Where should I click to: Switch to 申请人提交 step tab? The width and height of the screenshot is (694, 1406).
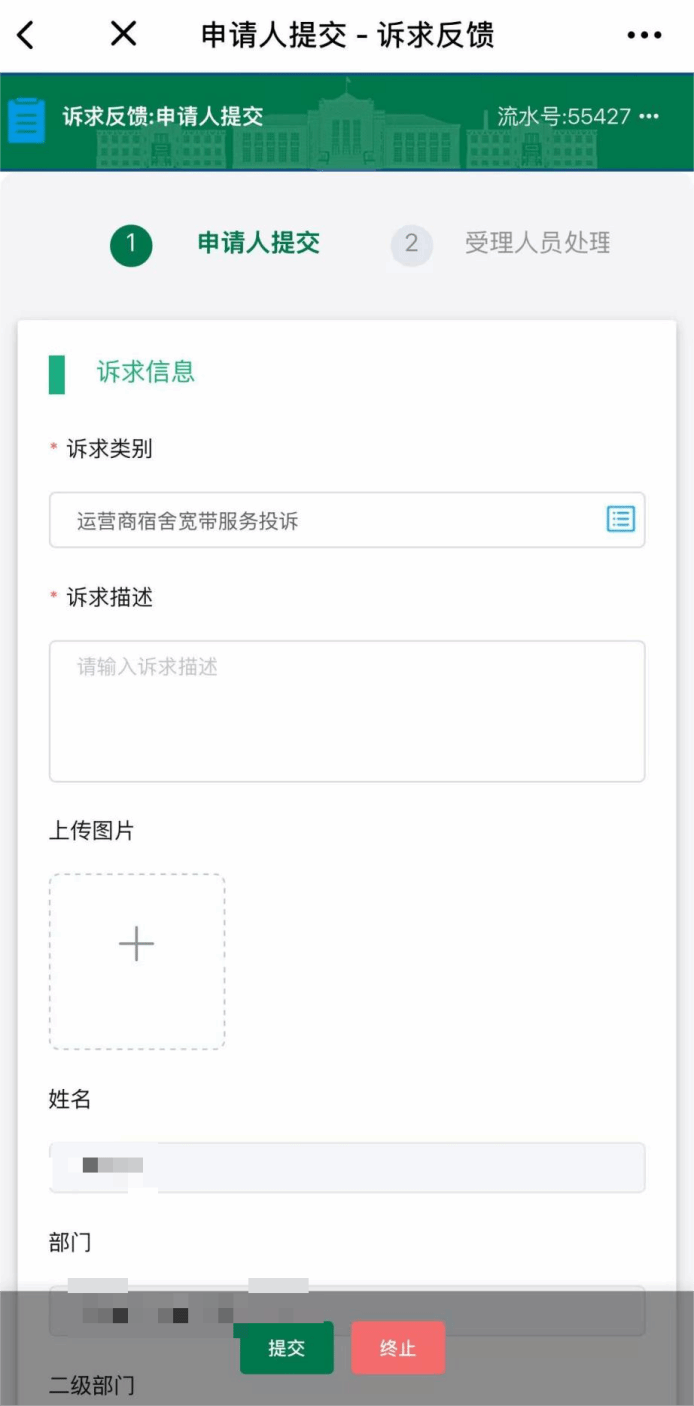pyautogui.click(x=258, y=243)
